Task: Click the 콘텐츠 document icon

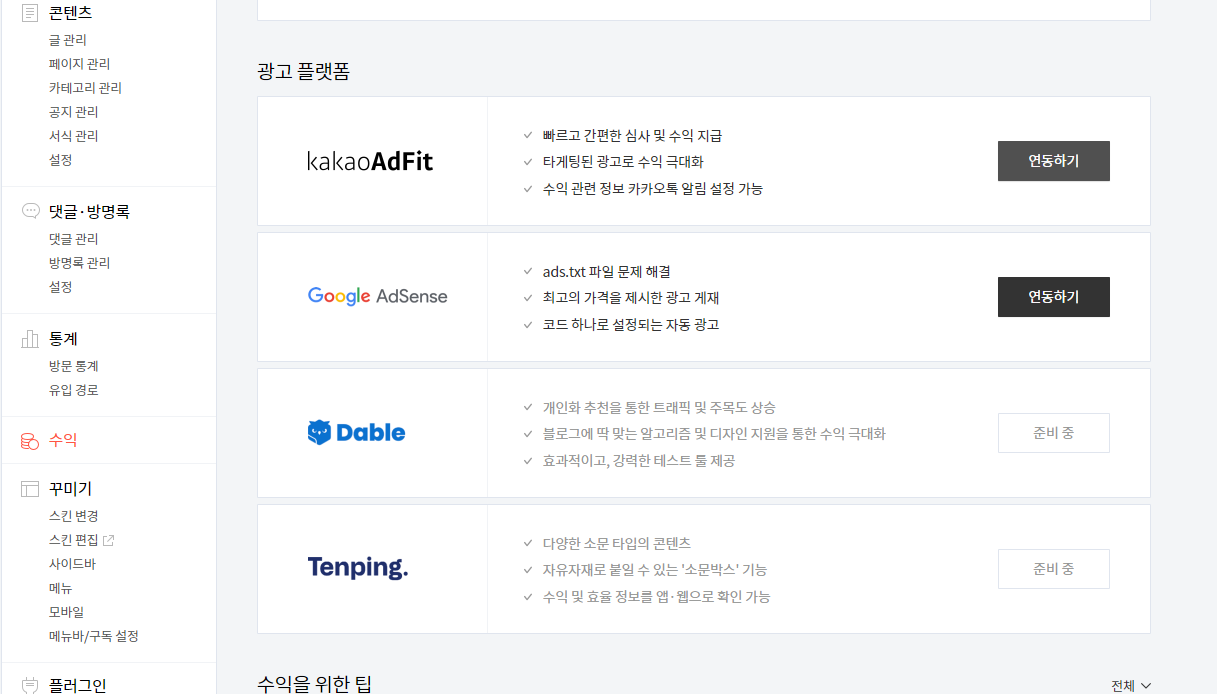Action: click(30, 13)
